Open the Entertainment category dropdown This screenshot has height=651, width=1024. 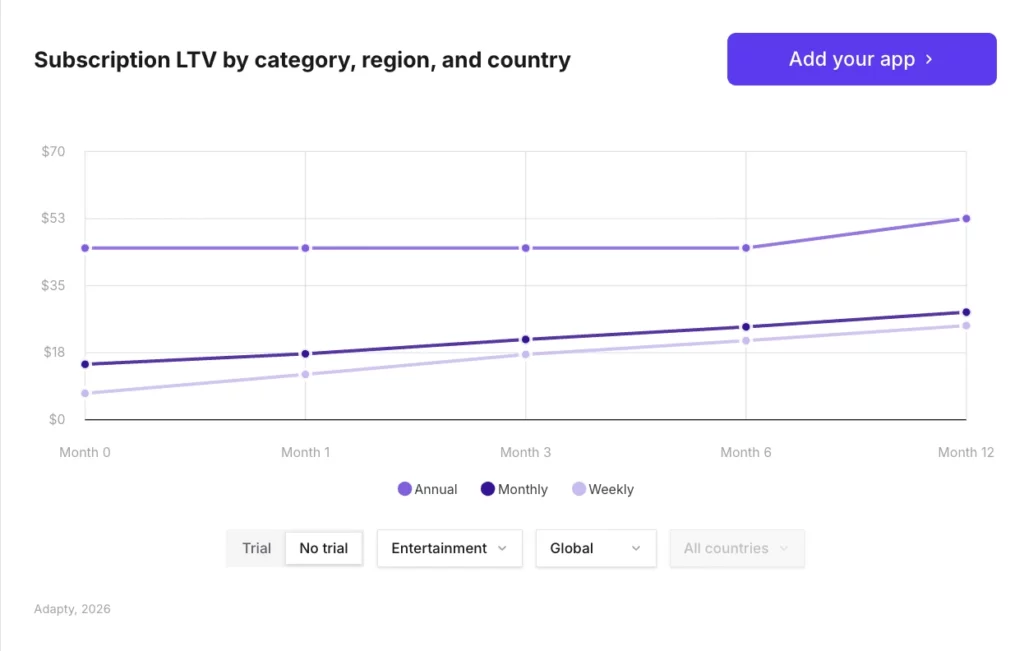(x=449, y=548)
